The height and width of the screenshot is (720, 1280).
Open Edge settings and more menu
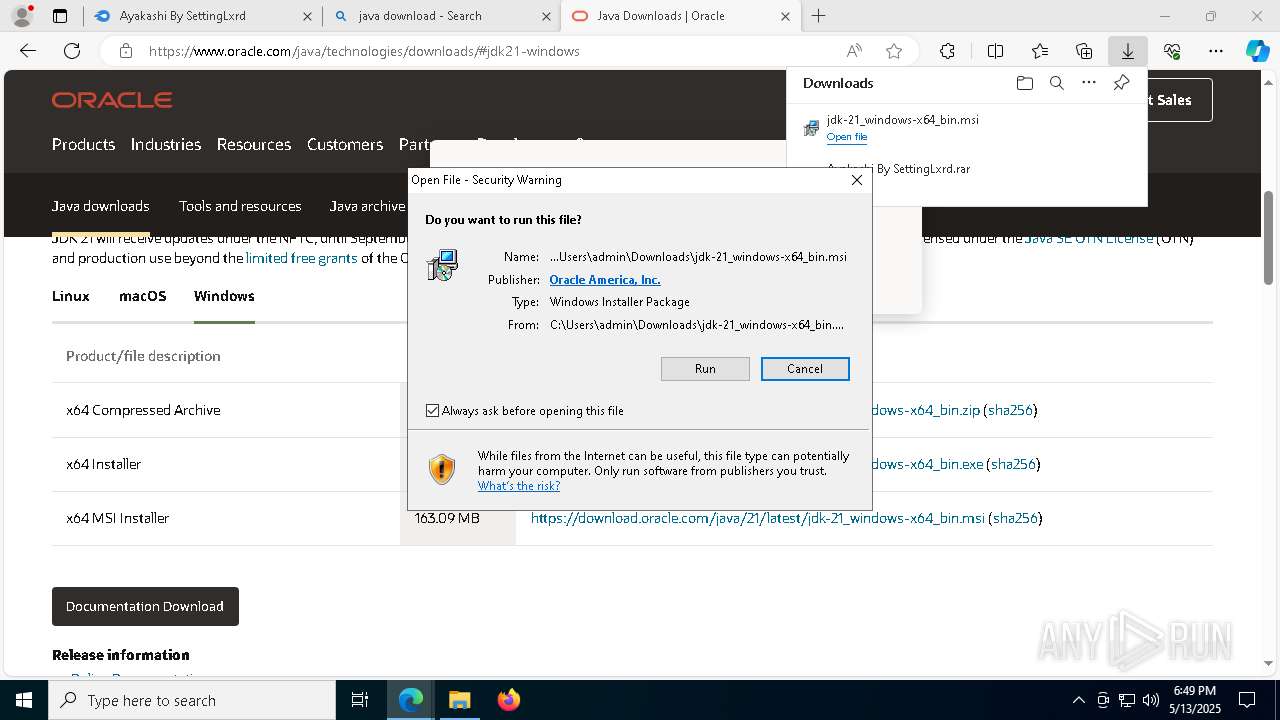tap(1216, 51)
